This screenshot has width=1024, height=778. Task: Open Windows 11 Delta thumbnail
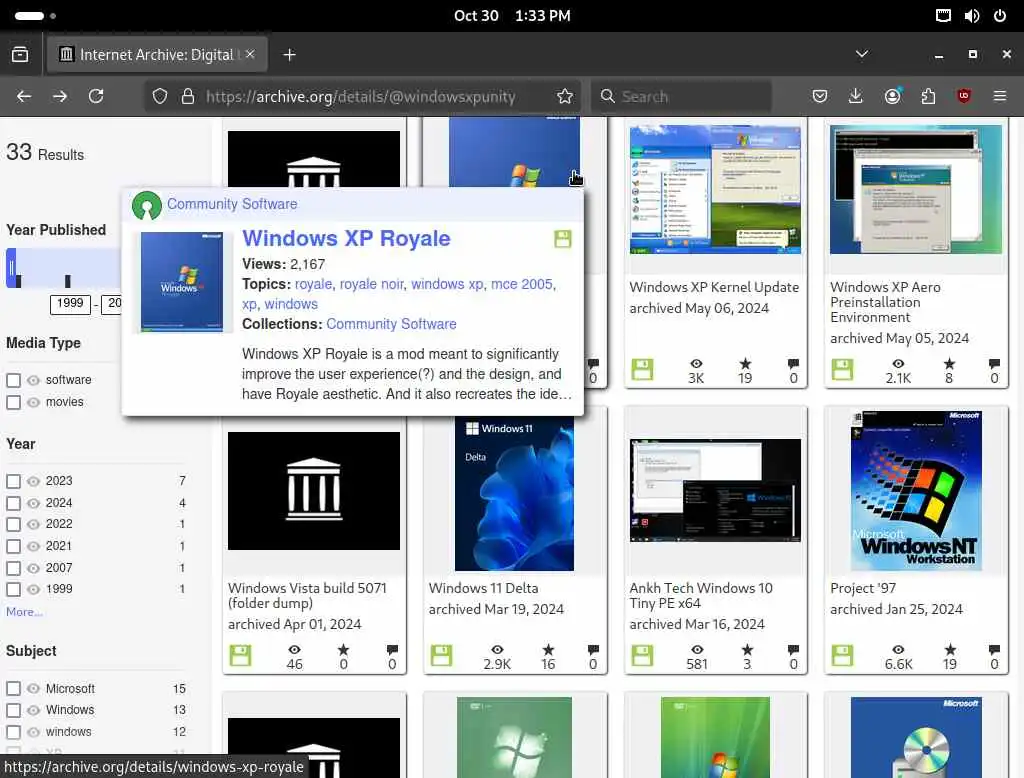click(x=515, y=494)
